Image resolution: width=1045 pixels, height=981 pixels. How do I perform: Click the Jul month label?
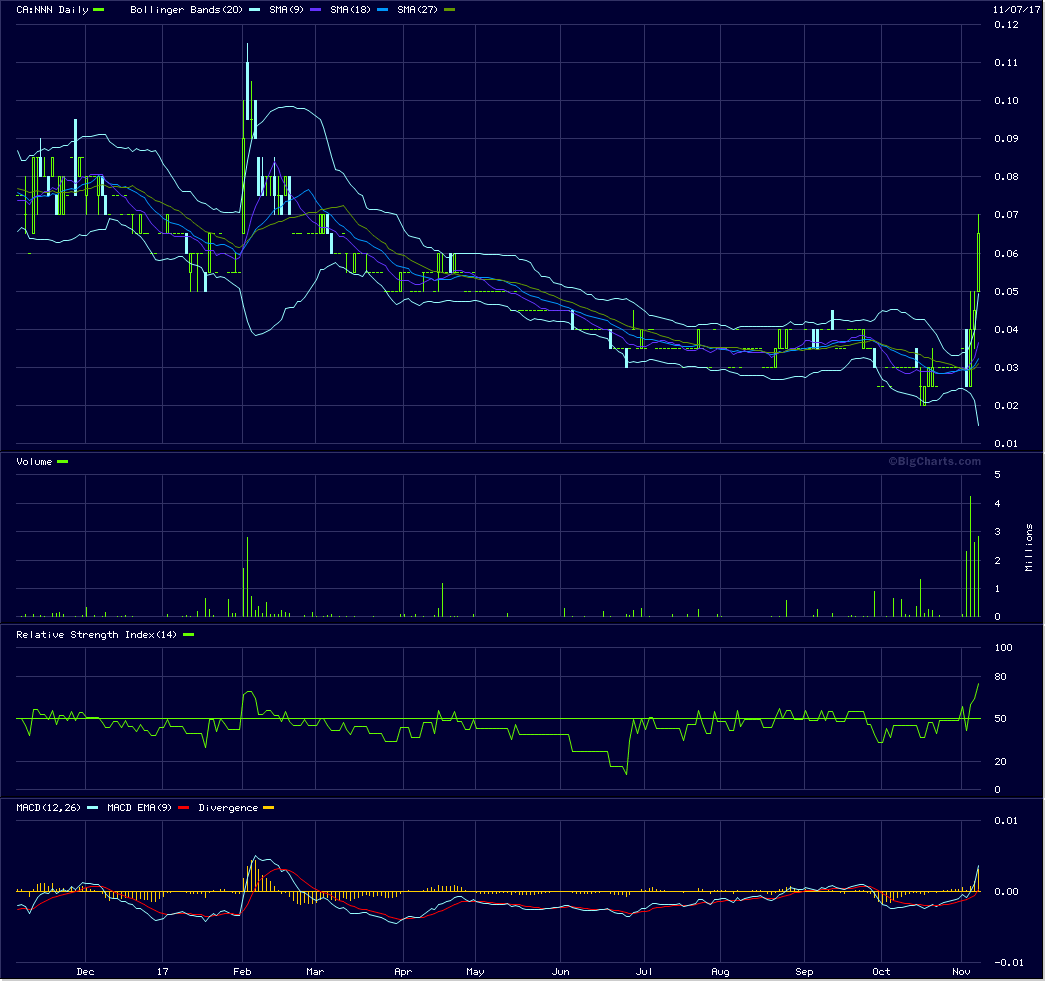pos(644,972)
